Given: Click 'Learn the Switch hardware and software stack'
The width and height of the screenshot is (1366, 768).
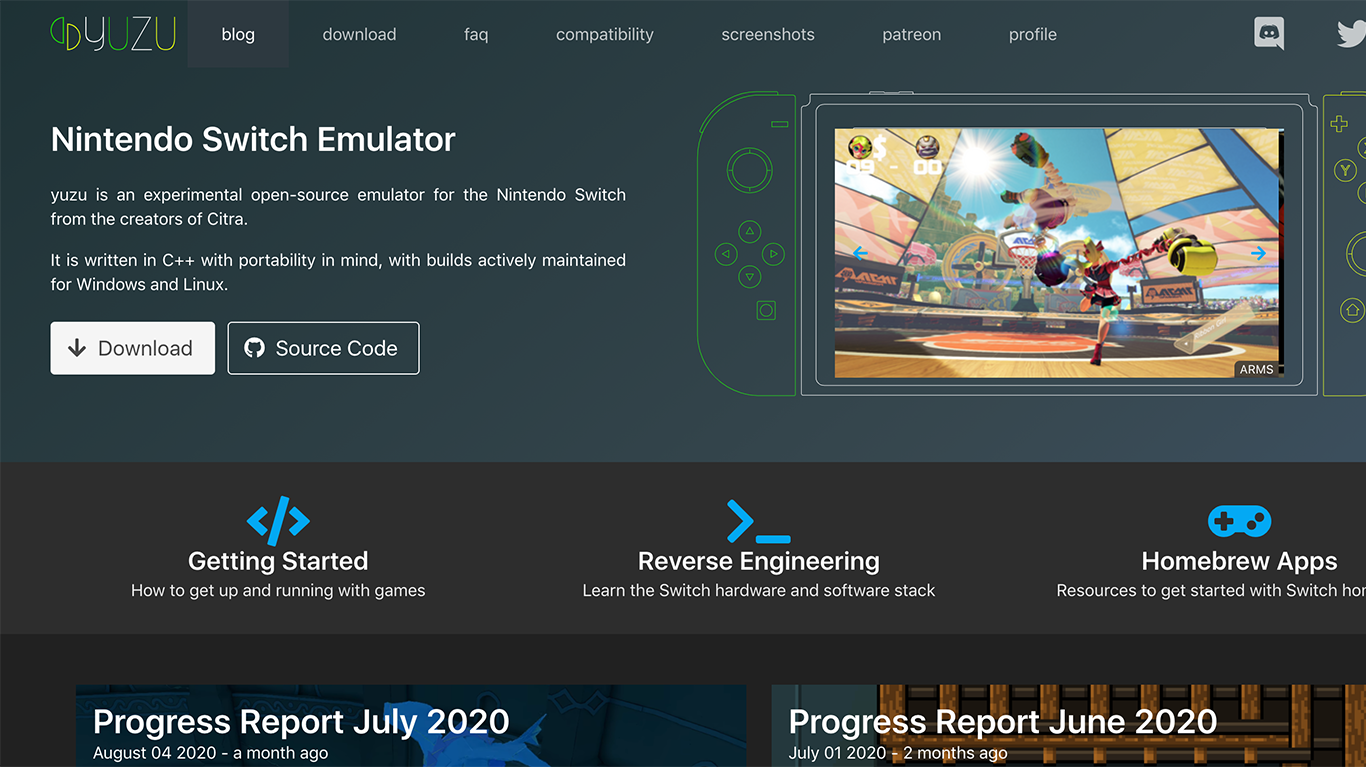Looking at the screenshot, I should tap(759, 590).
